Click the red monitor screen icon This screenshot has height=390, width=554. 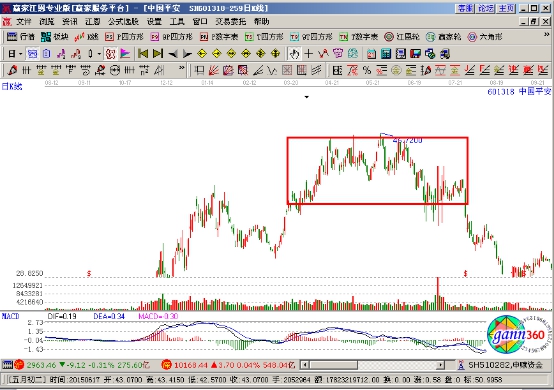[416, 54]
